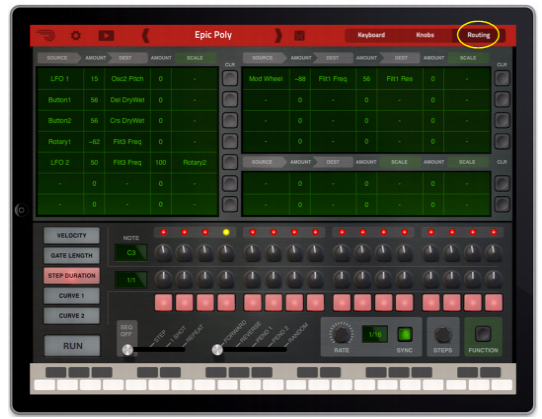Select the CURVE 1 mode
The height and width of the screenshot is (419, 542).
coord(72,296)
